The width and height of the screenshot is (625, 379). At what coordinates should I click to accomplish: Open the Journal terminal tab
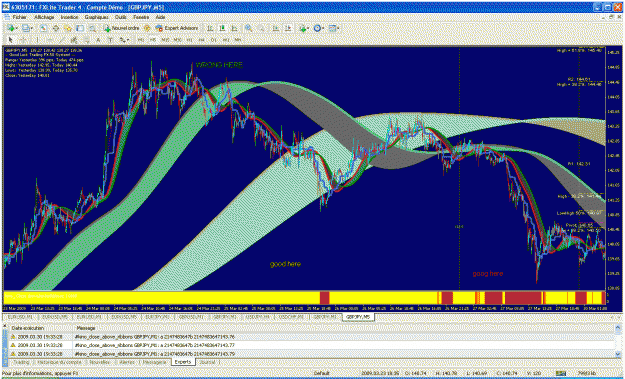[x=208, y=362]
